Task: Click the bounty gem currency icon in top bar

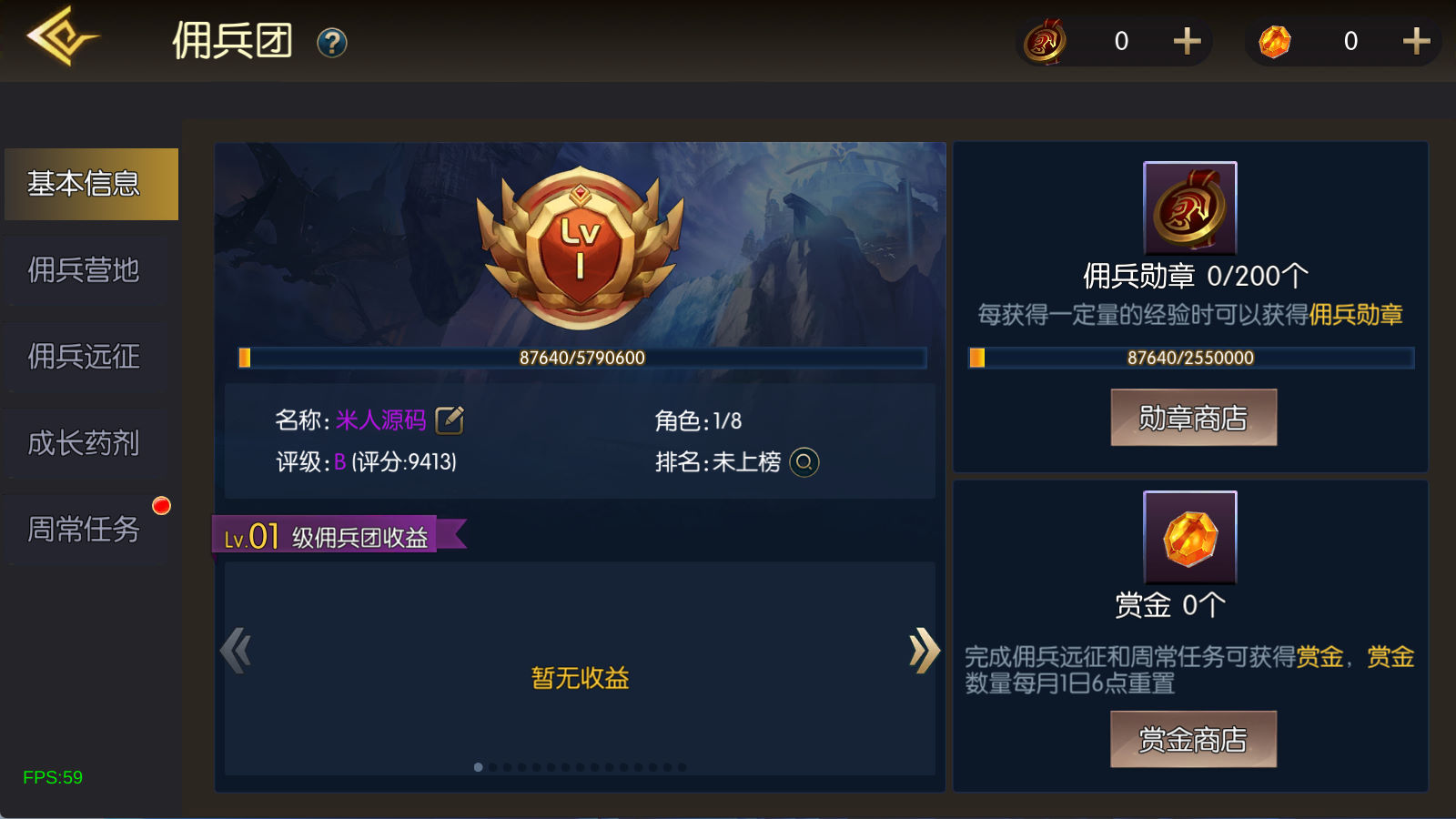Action: point(1274,41)
